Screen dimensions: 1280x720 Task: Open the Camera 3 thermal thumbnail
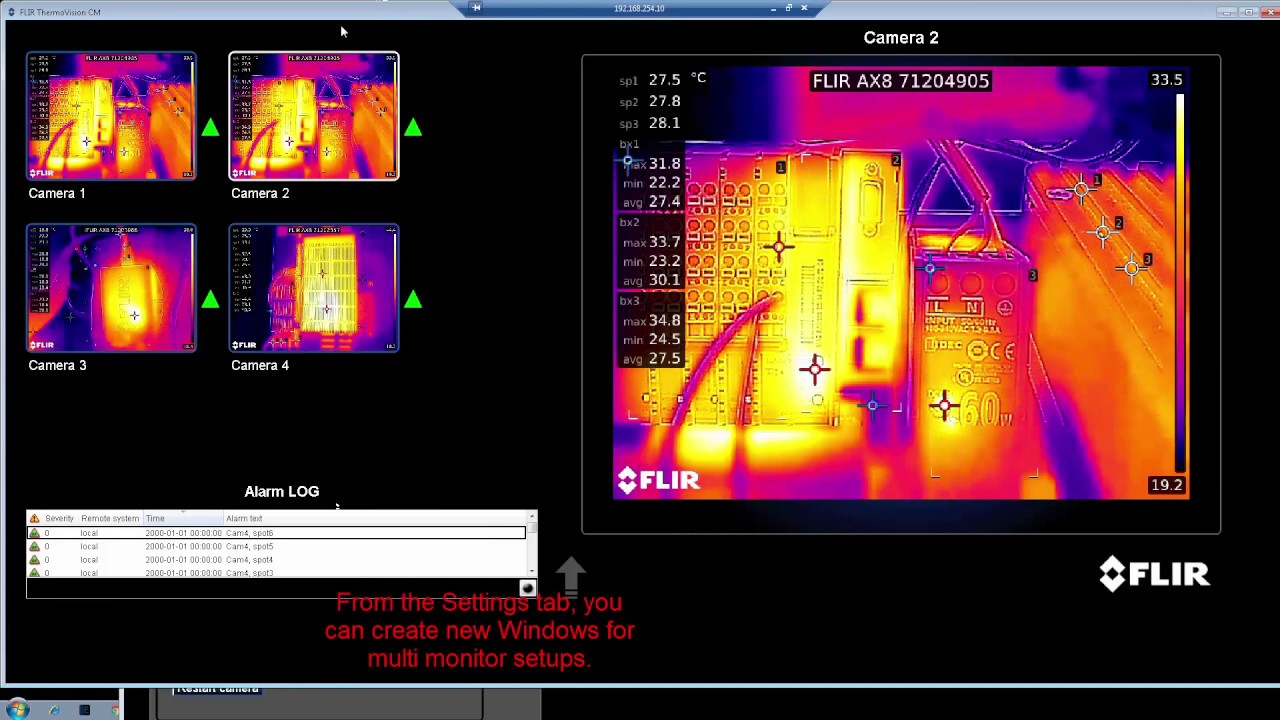pos(111,288)
